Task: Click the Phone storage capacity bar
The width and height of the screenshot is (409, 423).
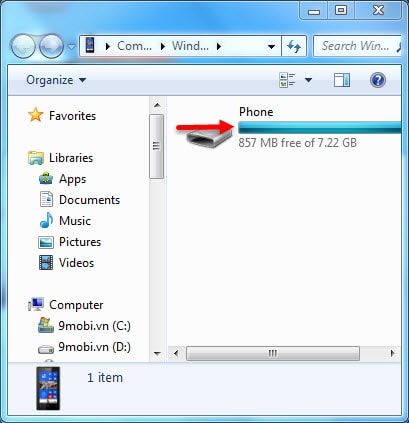Action: (320, 128)
